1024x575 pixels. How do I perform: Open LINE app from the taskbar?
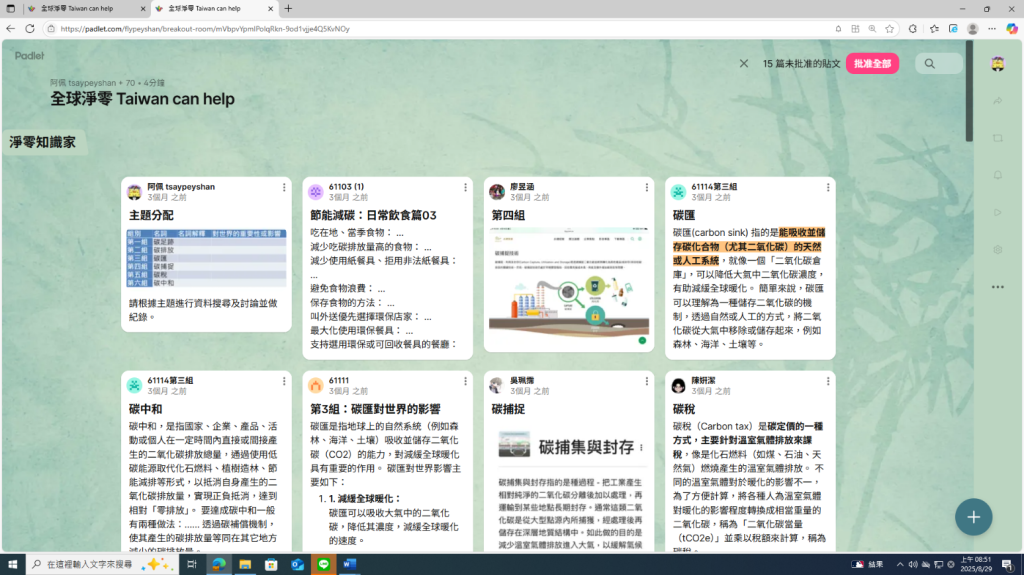point(323,565)
